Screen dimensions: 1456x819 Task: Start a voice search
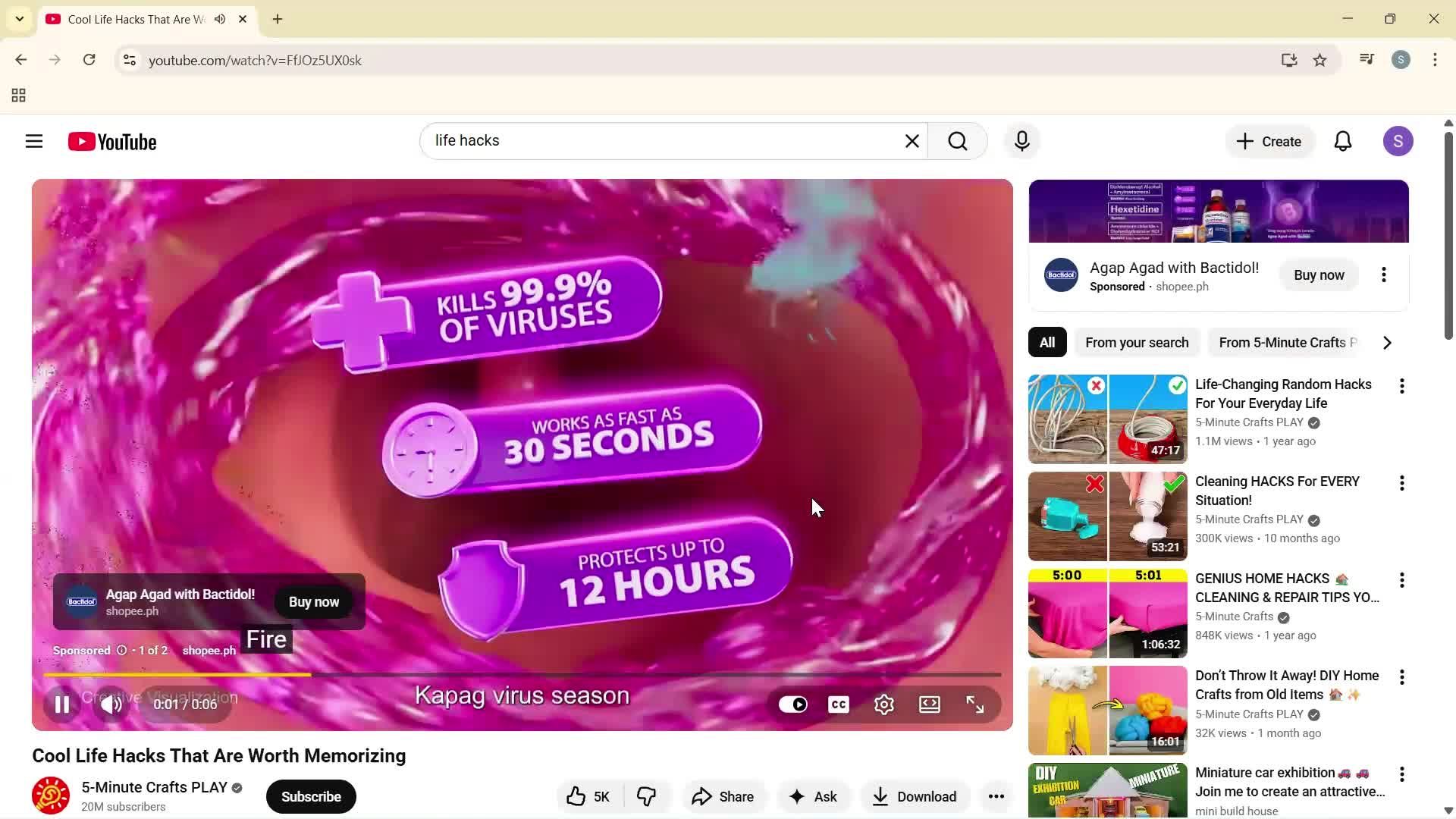(x=1021, y=140)
